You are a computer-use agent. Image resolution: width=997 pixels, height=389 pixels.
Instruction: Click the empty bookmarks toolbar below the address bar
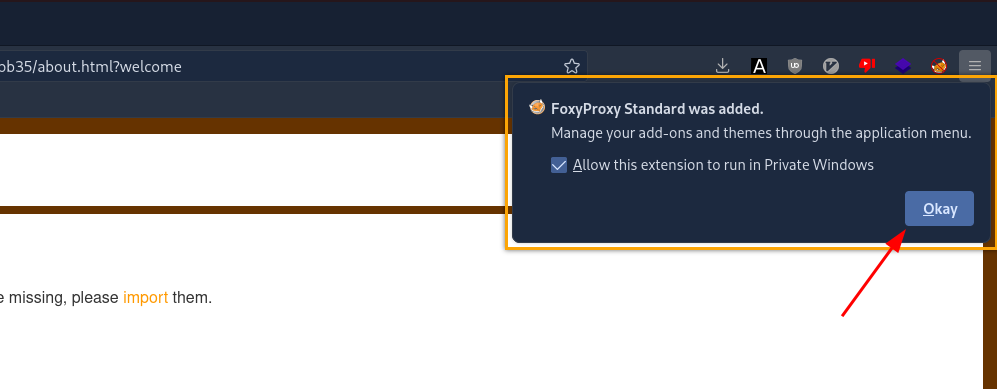[254, 100]
